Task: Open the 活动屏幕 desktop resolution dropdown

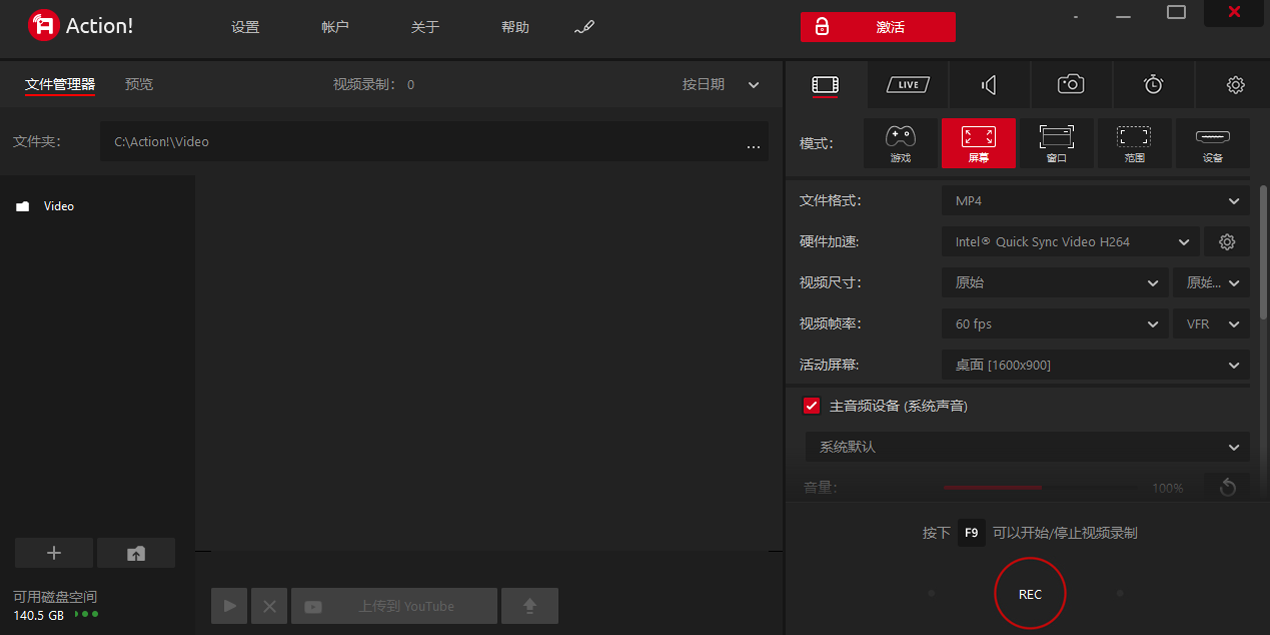Action: click(x=1095, y=364)
